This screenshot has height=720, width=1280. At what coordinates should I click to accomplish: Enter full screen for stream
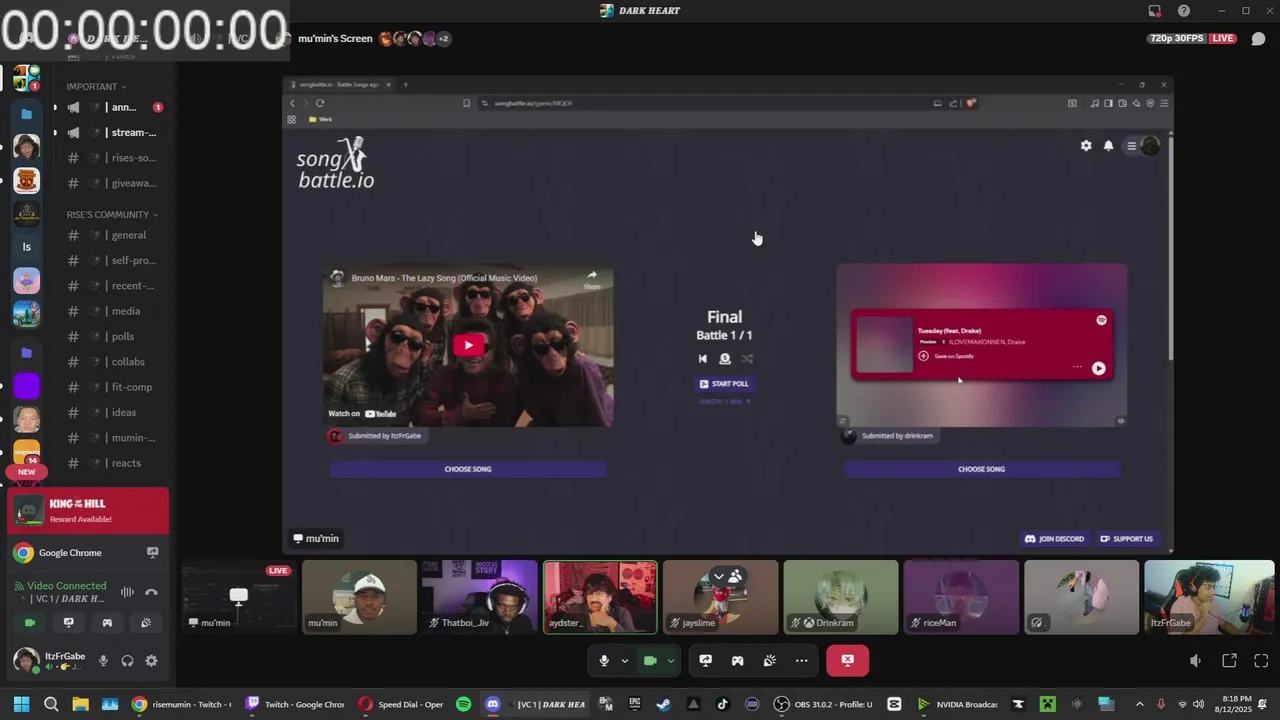click(x=1261, y=661)
